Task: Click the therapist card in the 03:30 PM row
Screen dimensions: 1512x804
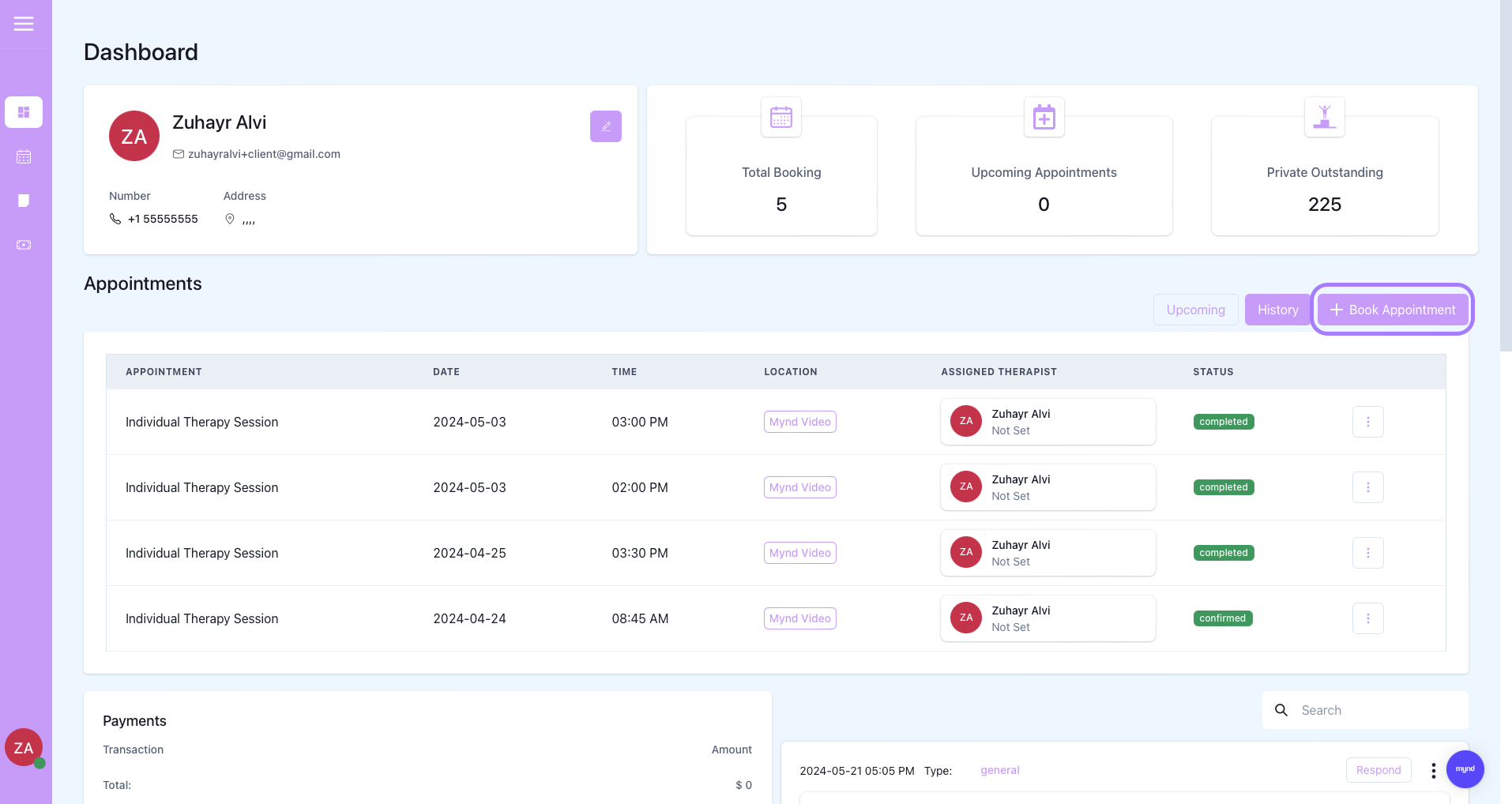Action: 1048,553
